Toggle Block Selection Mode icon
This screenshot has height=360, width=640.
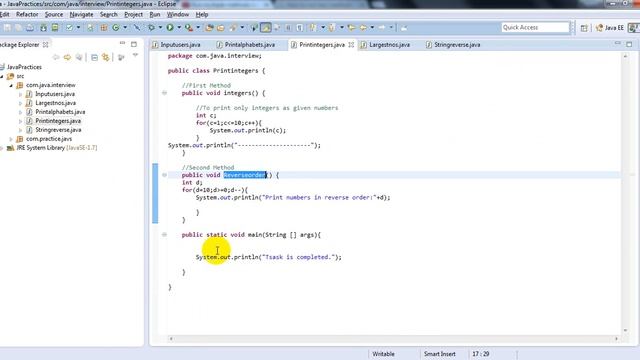coord(289,28)
